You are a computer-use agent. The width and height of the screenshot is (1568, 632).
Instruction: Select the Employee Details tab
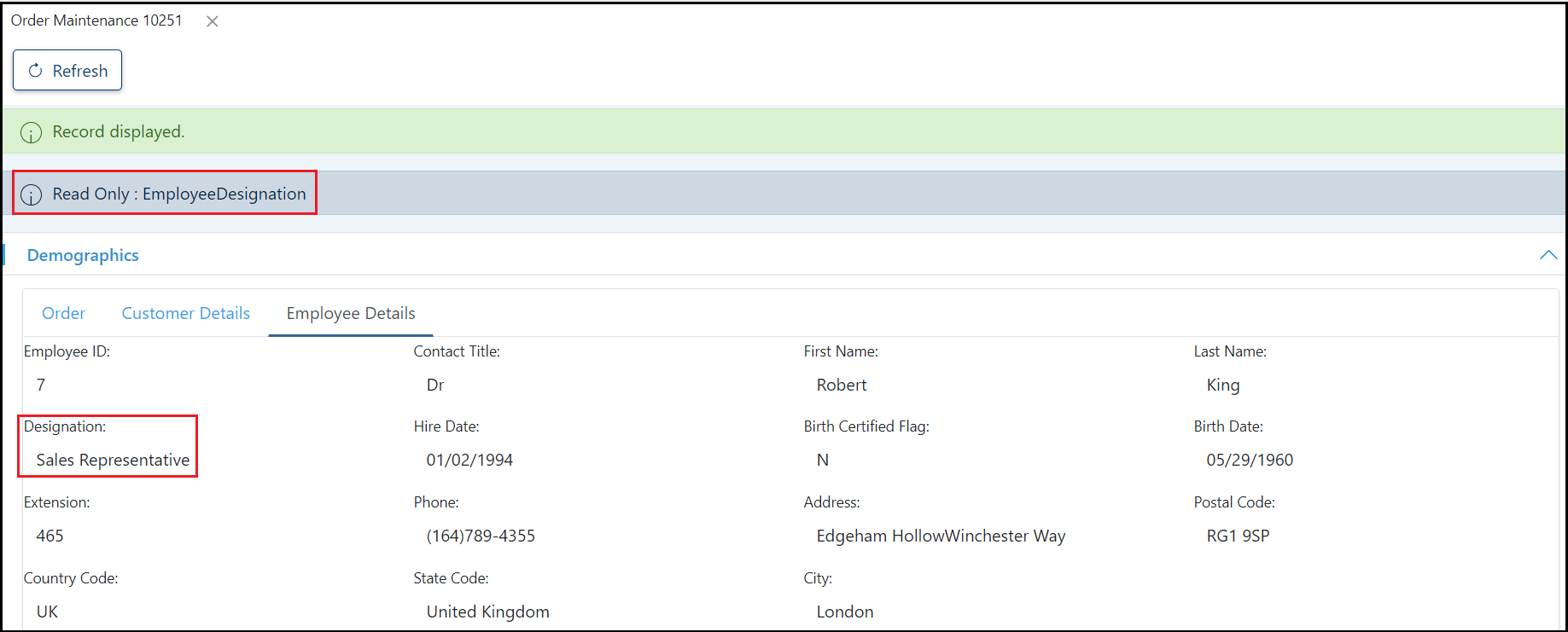pos(351,313)
